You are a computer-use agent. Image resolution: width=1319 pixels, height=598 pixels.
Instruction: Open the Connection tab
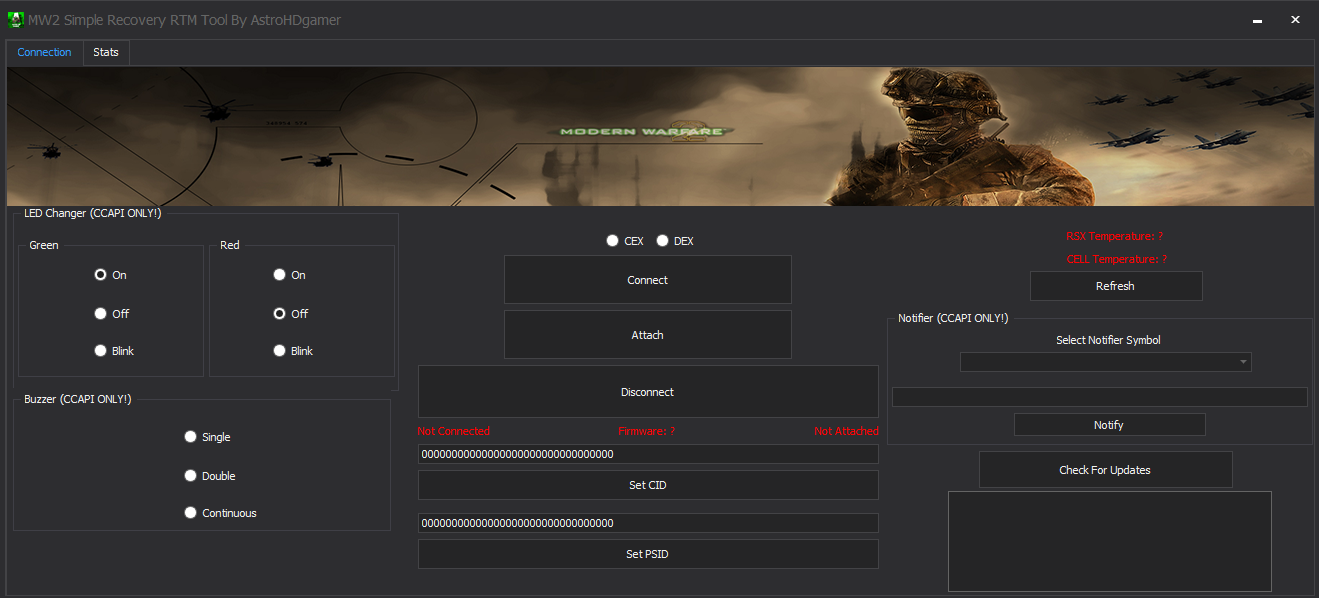pos(45,52)
